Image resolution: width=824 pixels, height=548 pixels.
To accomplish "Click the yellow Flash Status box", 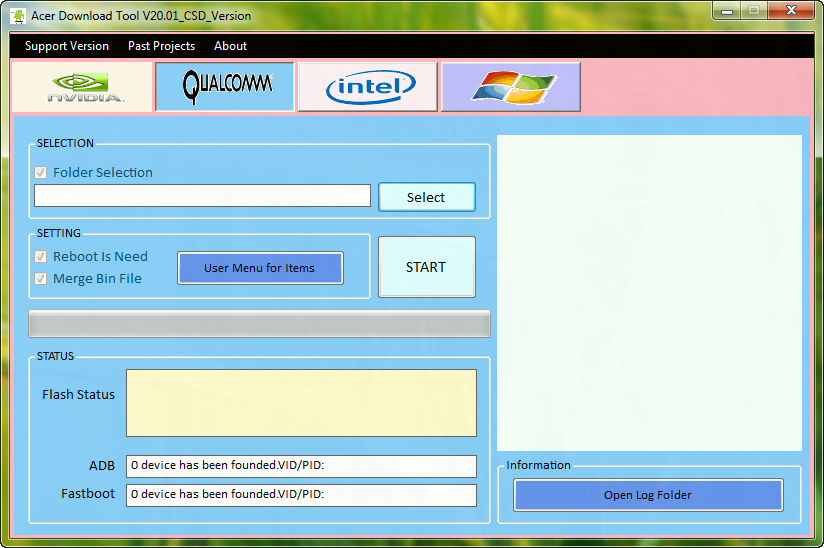I will click(x=301, y=403).
